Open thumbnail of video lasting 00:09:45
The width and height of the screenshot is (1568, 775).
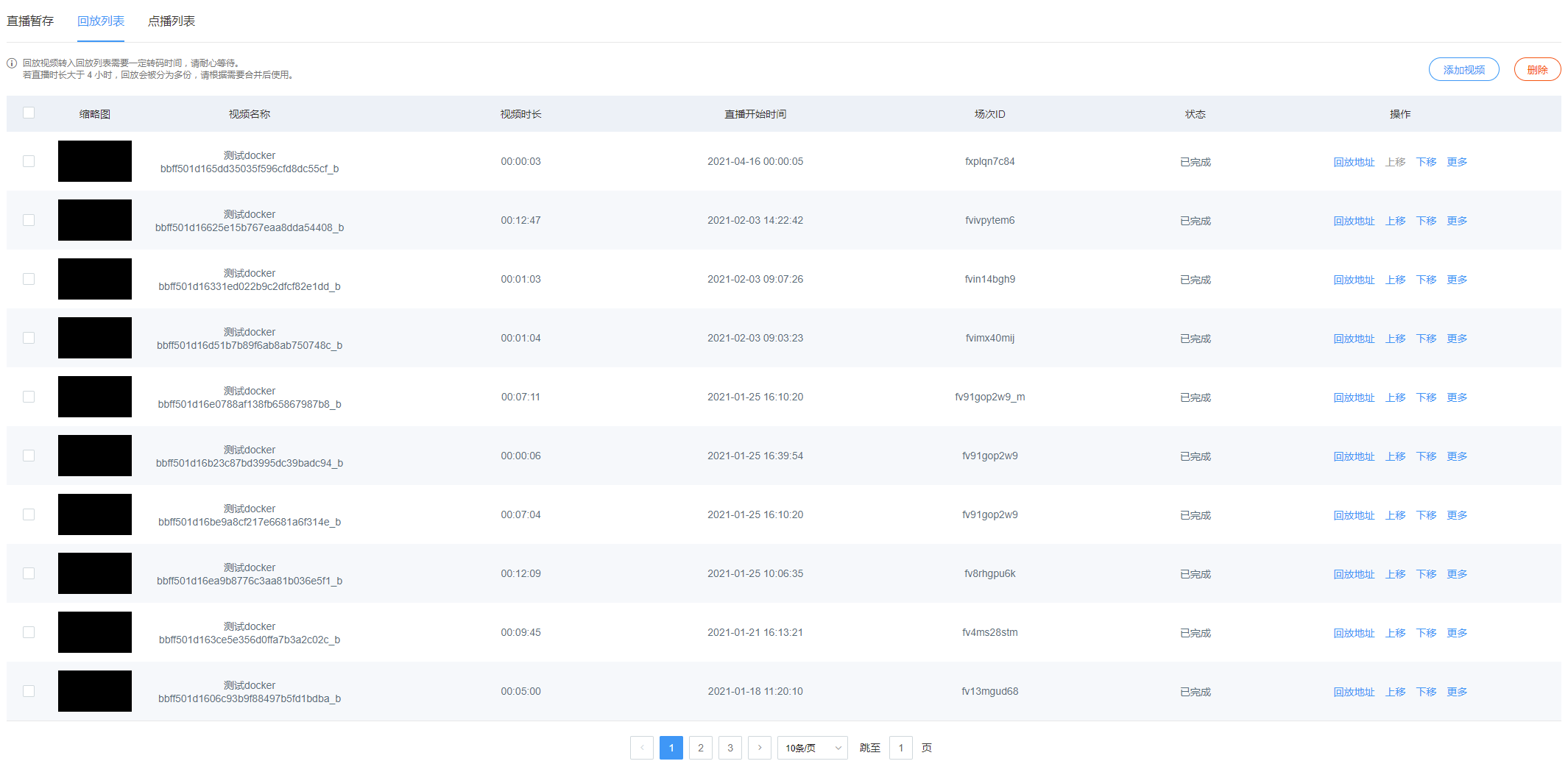[x=95, y=632]
